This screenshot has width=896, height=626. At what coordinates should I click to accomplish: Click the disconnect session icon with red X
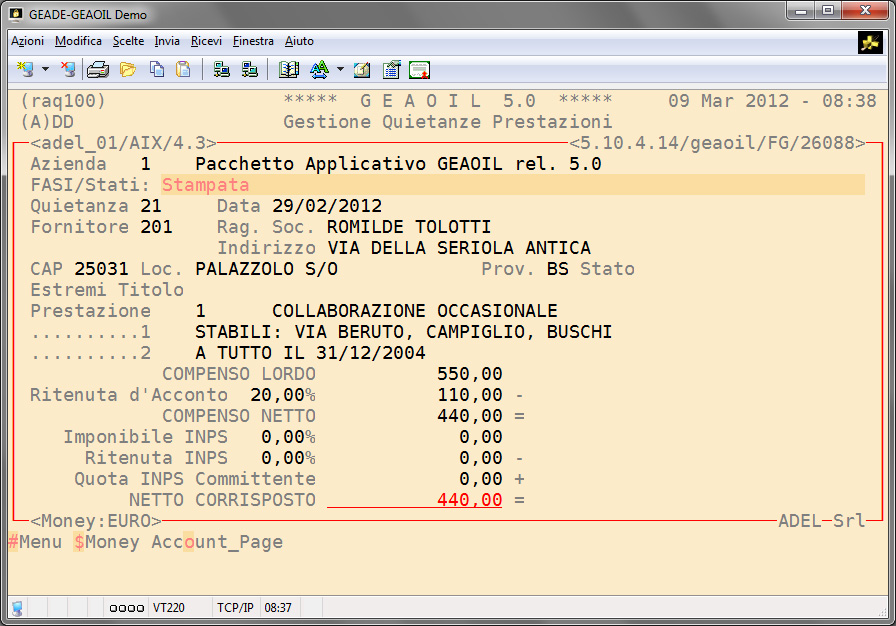coord(67,70)
